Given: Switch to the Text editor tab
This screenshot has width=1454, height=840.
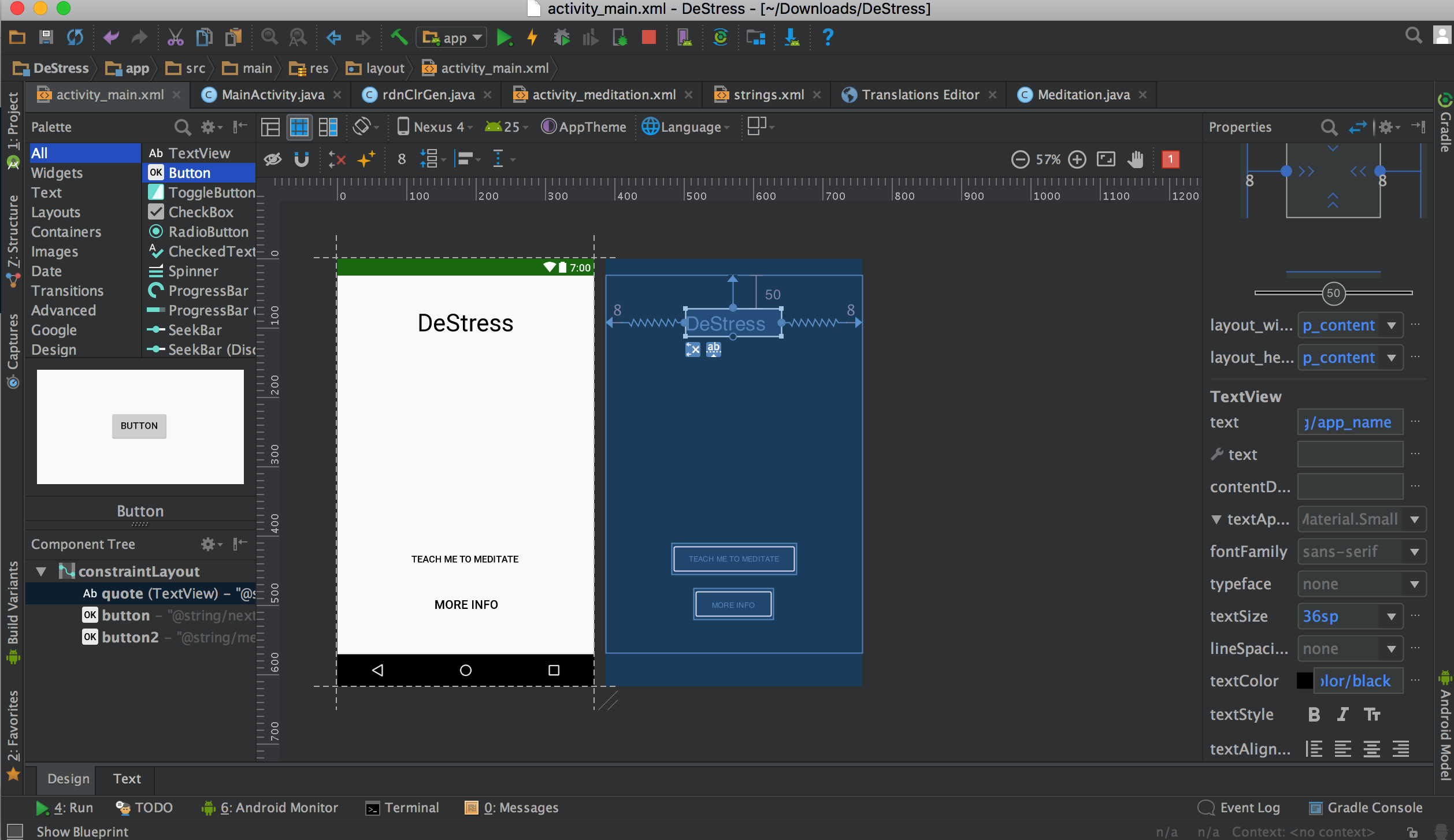Looking at the screenshot, I should click(127, 779).
